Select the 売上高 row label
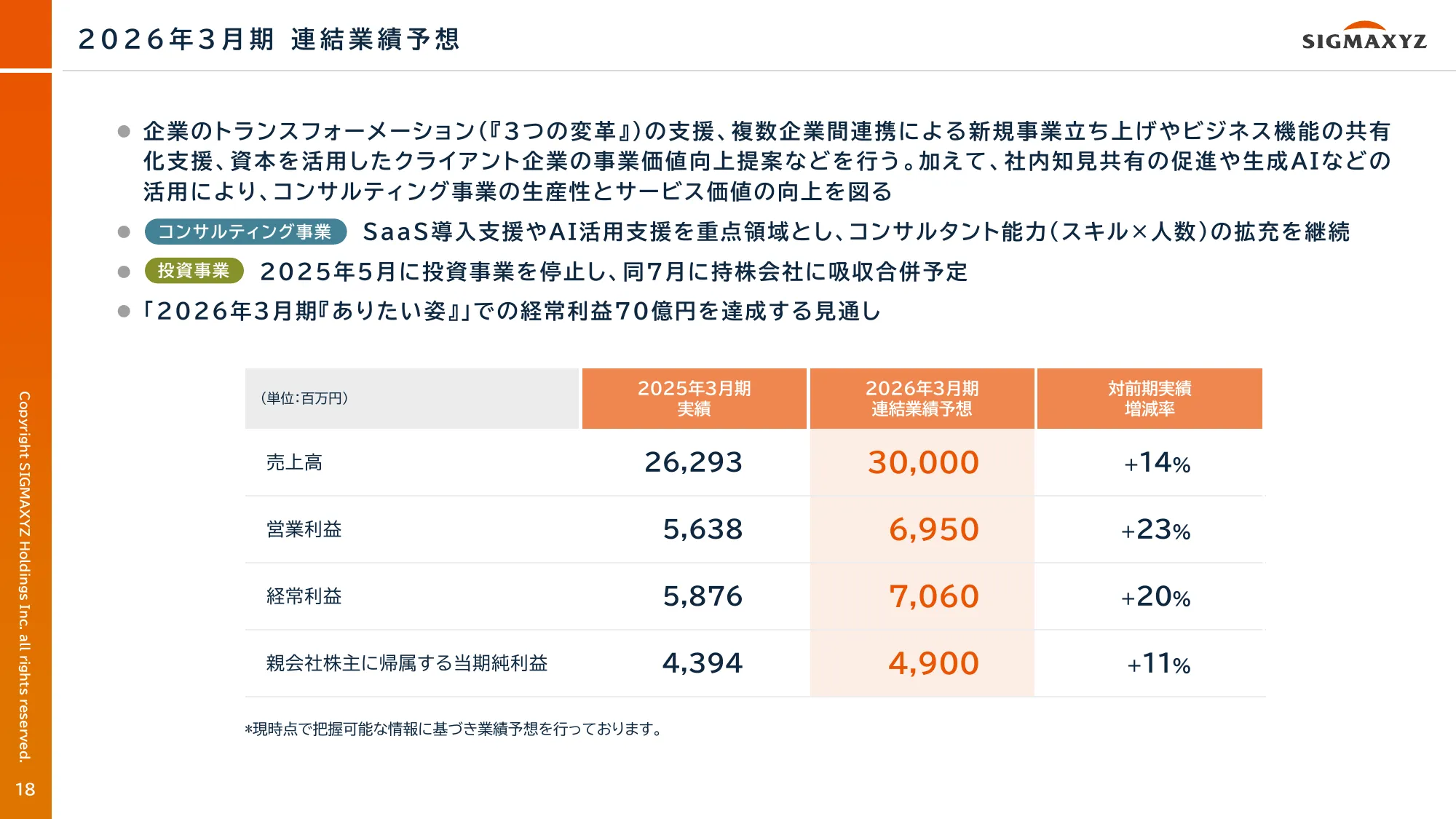 pyautogui.click(x=294, y=462)
